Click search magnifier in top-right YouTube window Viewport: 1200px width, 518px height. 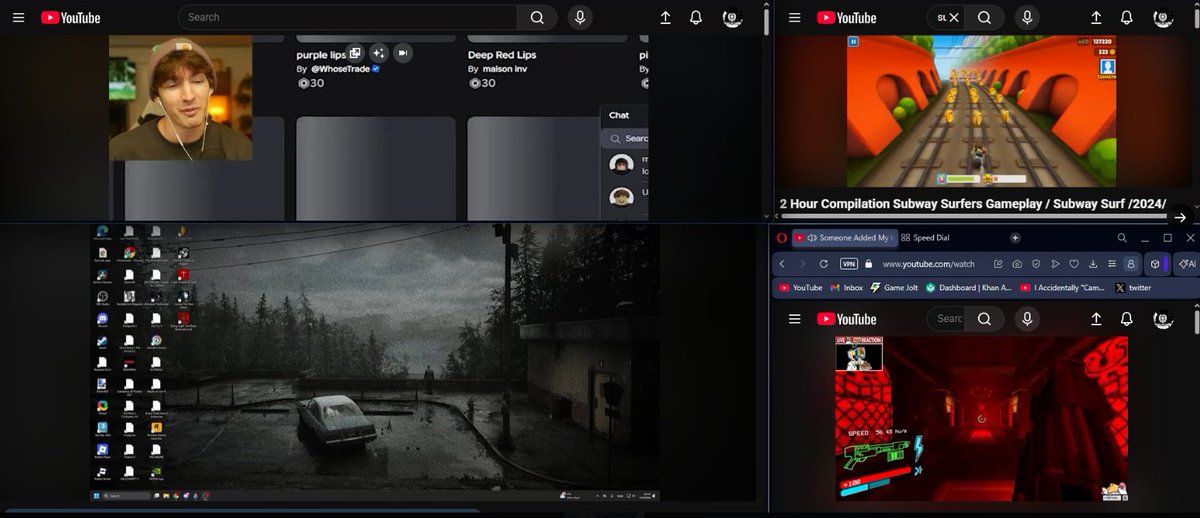984,17
